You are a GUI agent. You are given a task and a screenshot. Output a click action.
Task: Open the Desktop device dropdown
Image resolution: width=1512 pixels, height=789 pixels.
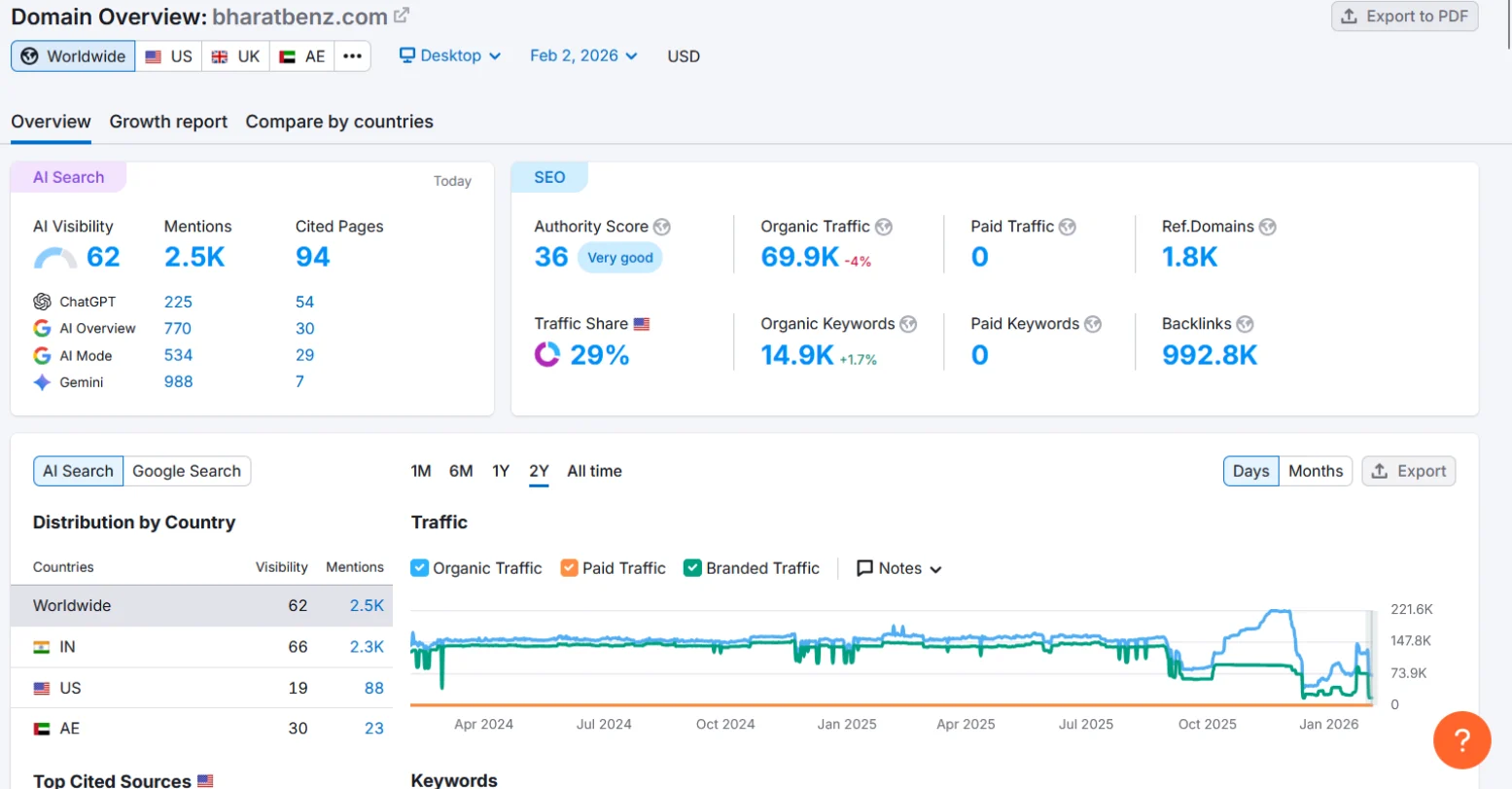(450, 55)
